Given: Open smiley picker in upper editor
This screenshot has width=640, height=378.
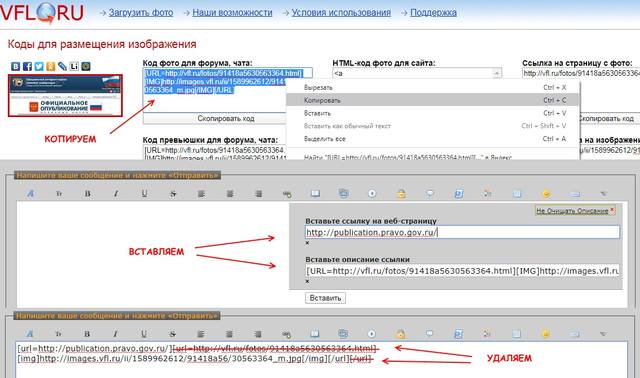Looking at the screenshot, I should point(546,193).
